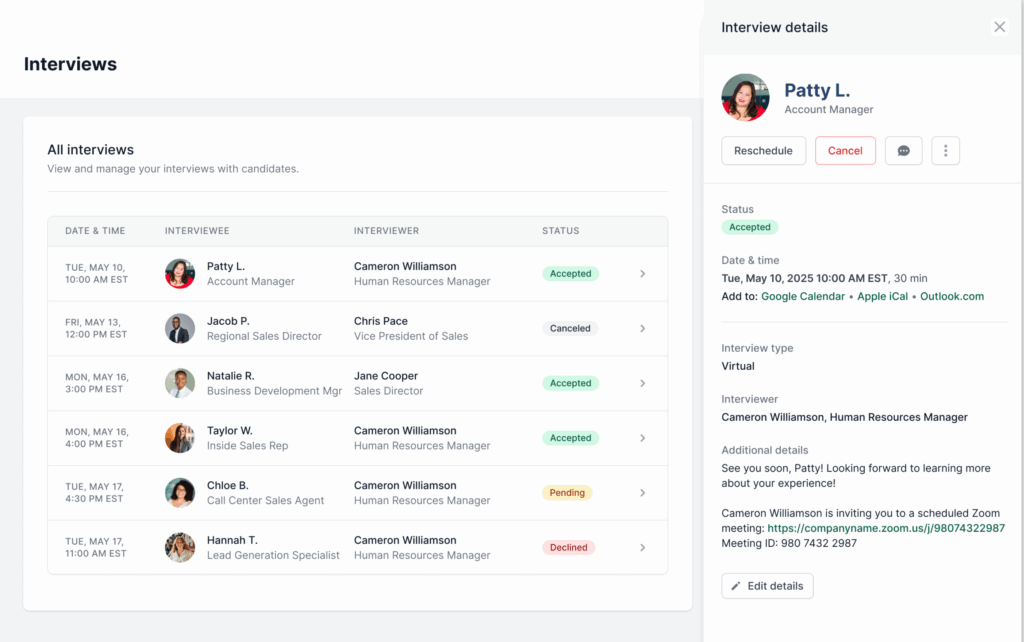Open Chloe B.'s interview via the row chevron
This screenshot has height=642, width=1024.
643,492
